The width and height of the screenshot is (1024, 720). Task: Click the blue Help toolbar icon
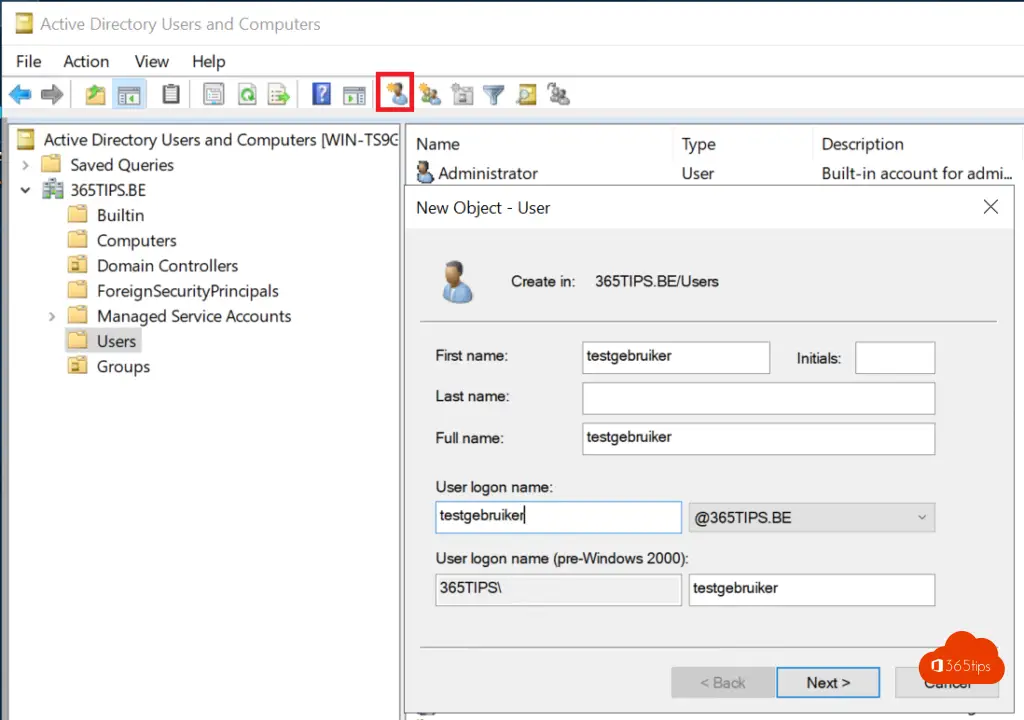(x=321, y=95)
